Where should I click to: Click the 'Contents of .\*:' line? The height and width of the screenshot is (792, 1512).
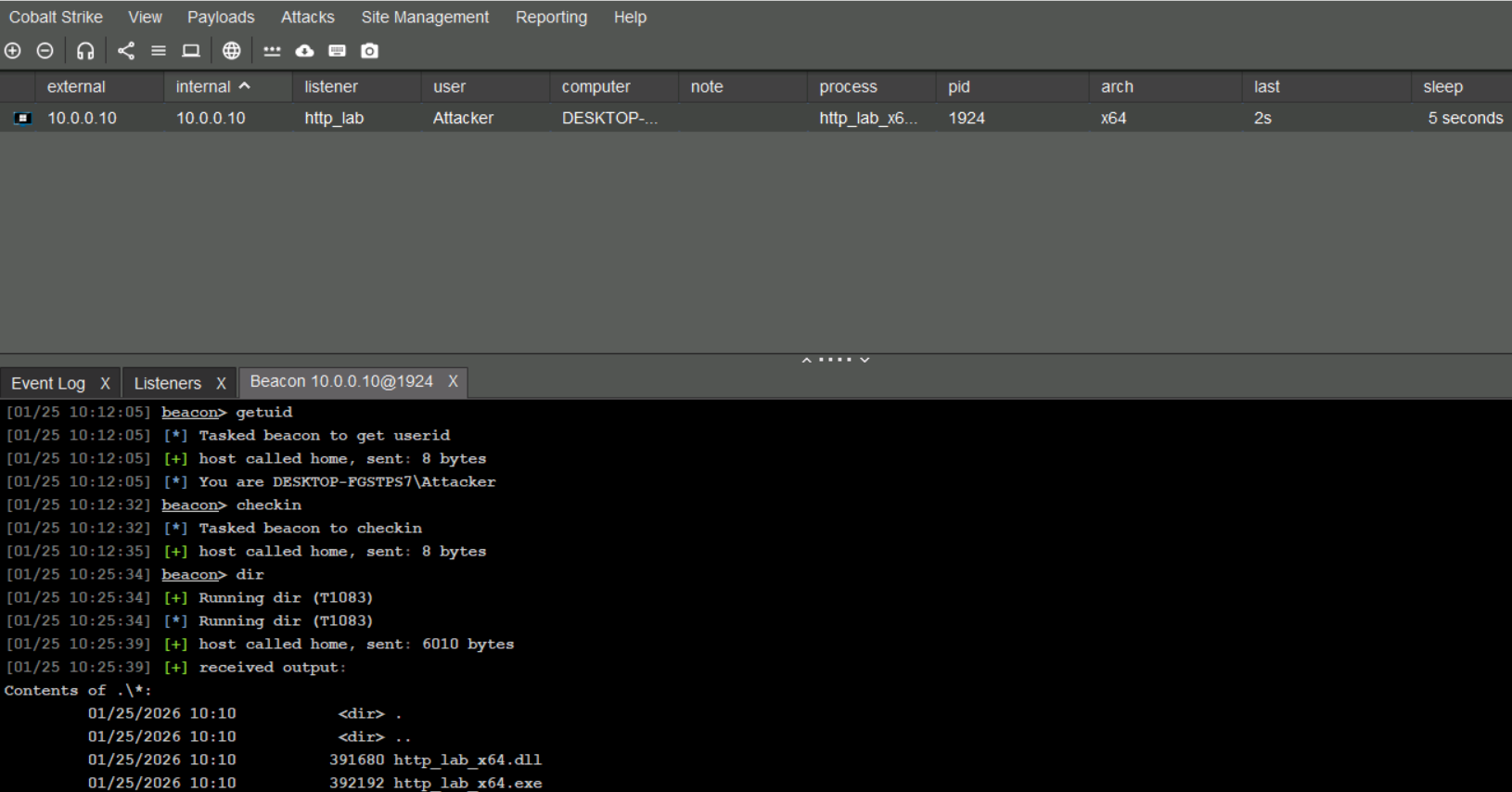click(x=78, y=691)
